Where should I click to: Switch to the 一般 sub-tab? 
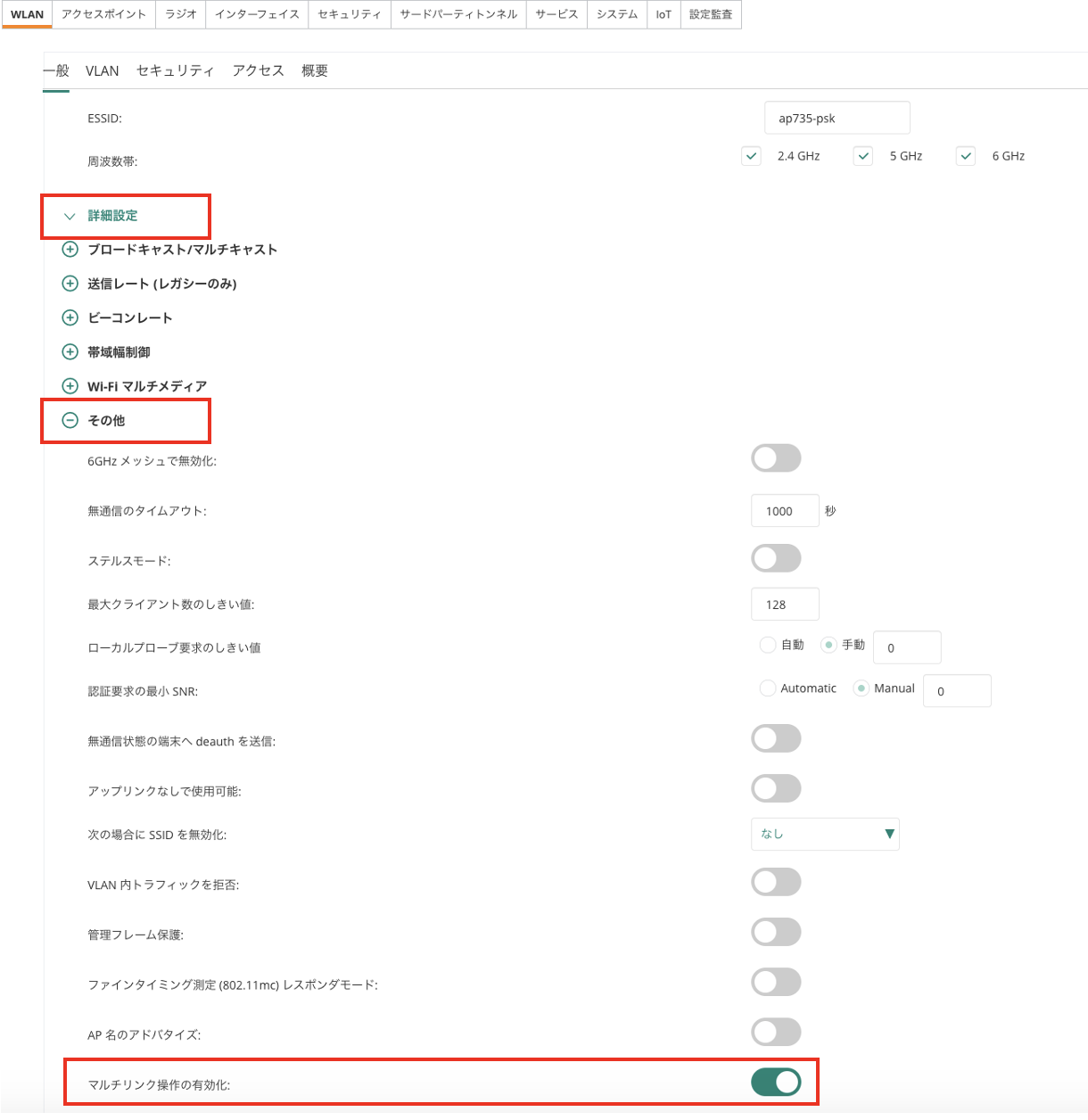(x=56, y=70)
